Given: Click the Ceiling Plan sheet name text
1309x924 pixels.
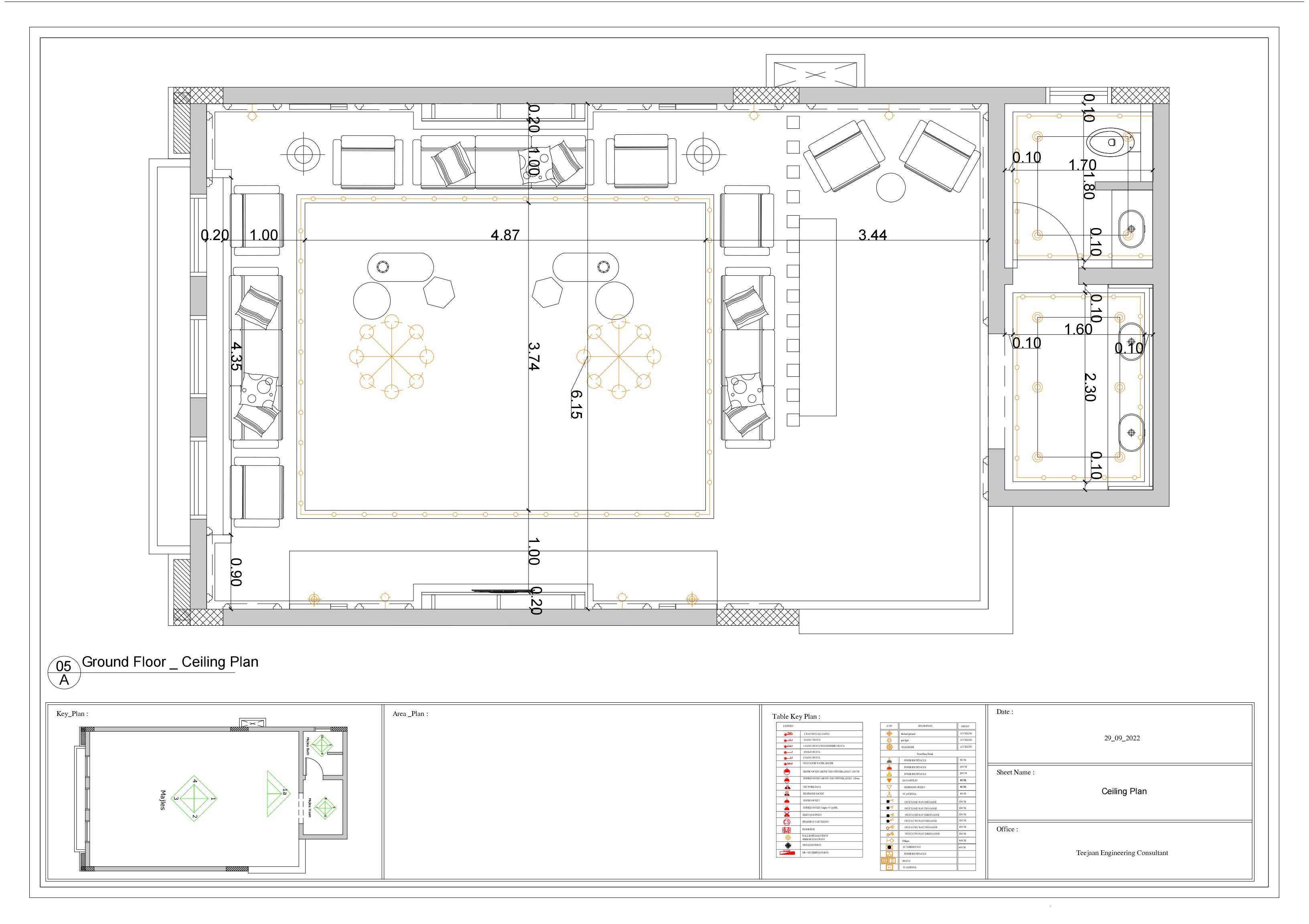Looking at the screenshot, I should (1123, 791).
